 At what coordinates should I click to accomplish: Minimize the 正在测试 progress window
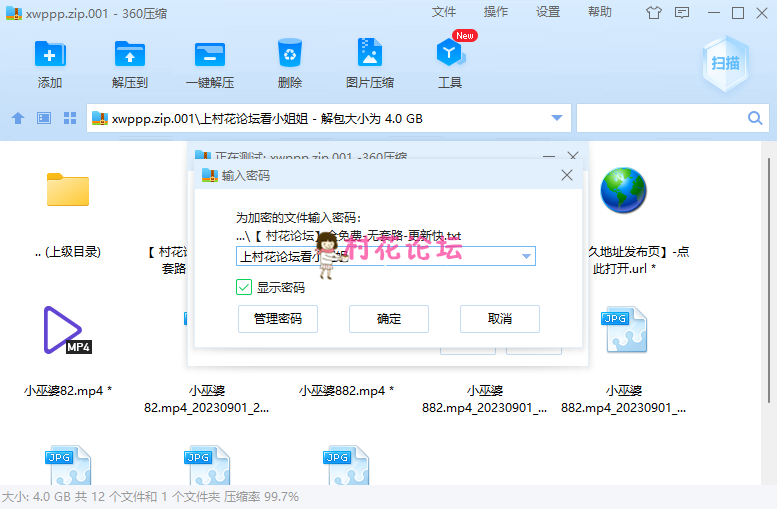click(x=549, y=157)
